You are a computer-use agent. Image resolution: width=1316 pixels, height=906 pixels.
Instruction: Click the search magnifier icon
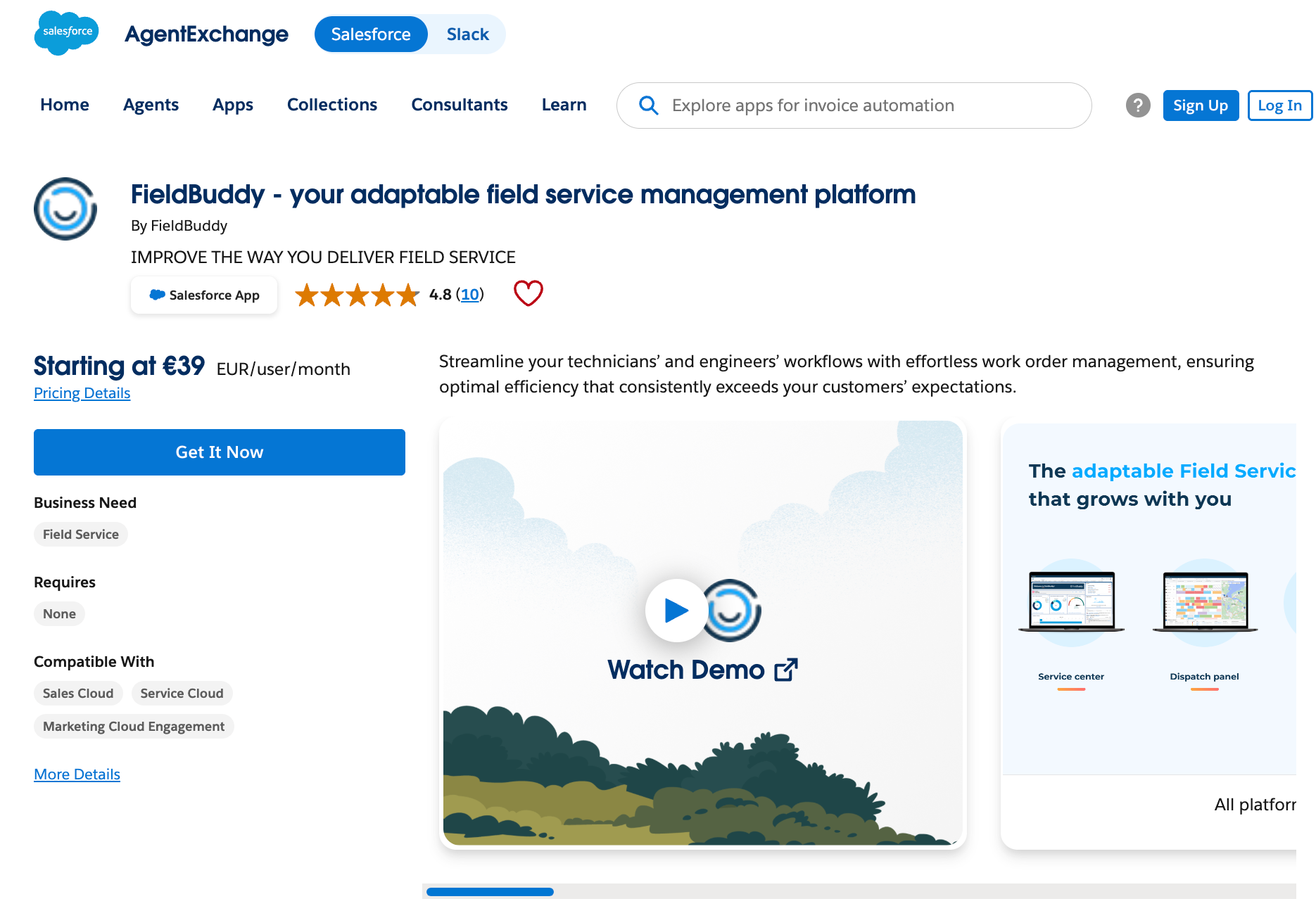point(648,106)
